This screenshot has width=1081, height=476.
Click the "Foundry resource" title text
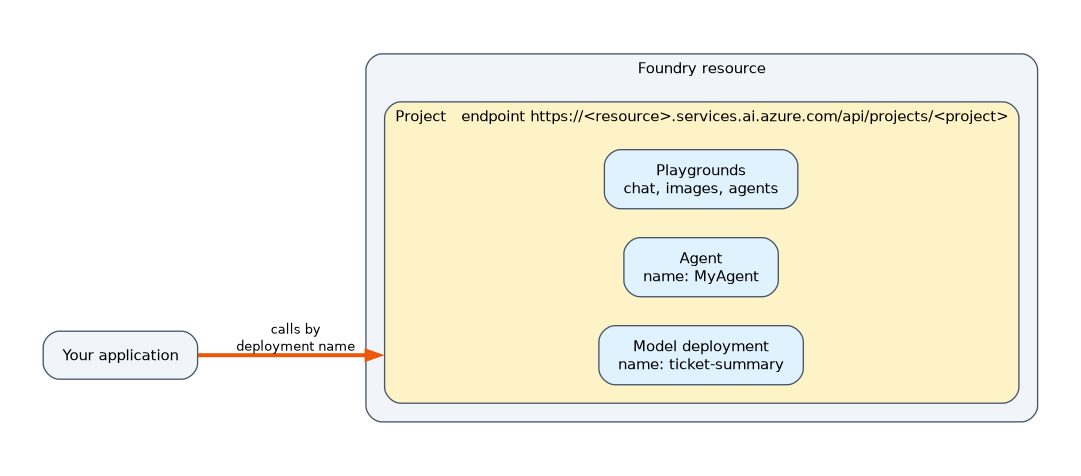(701, 68)
